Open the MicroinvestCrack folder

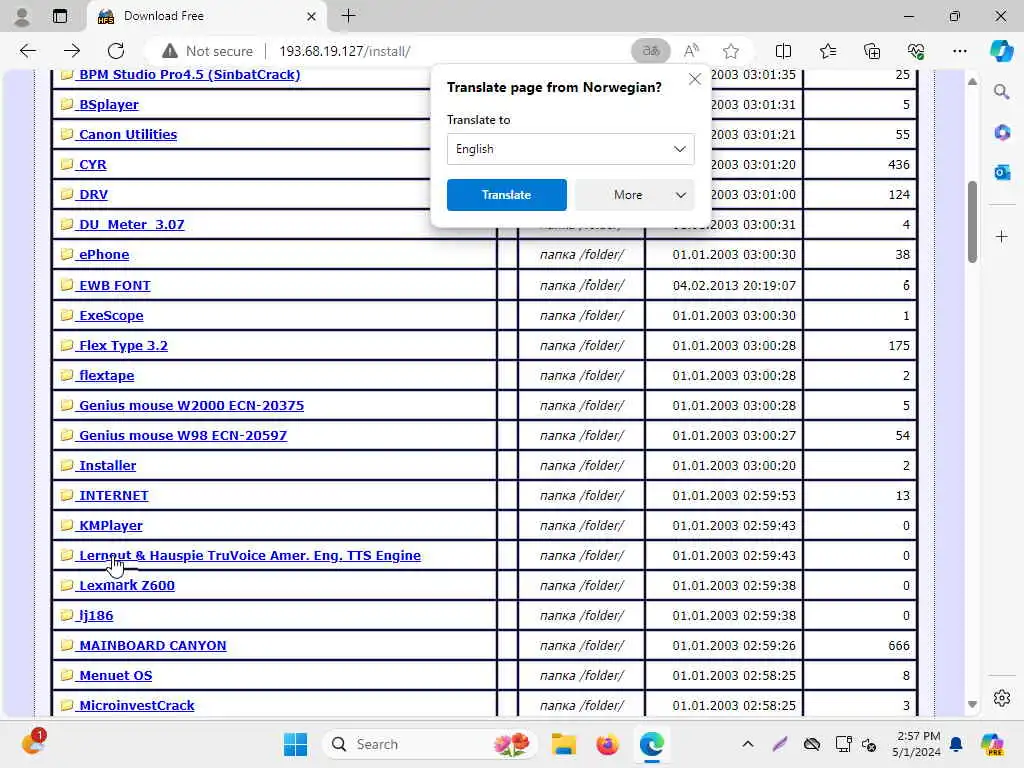point(136,706)
